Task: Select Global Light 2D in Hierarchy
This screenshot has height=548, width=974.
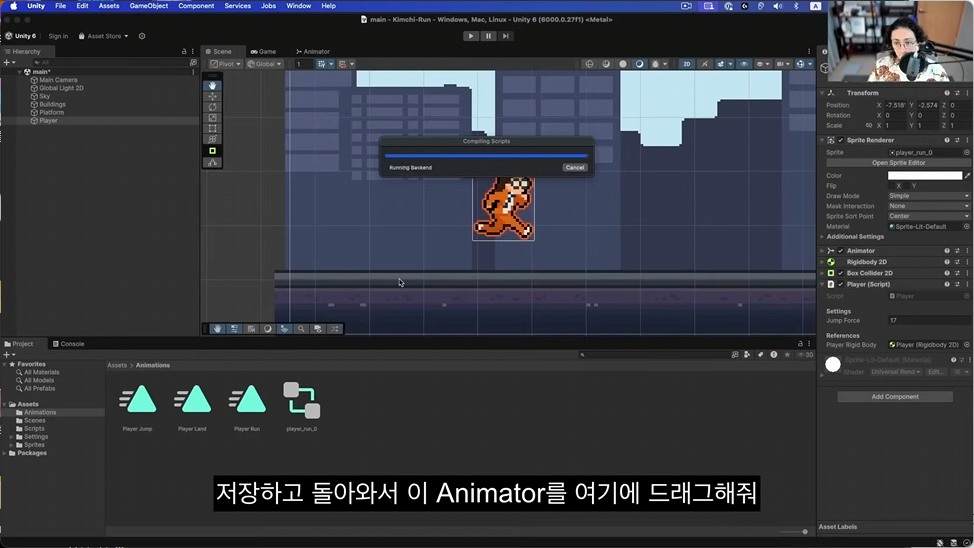Action: (x=61, y=88)
